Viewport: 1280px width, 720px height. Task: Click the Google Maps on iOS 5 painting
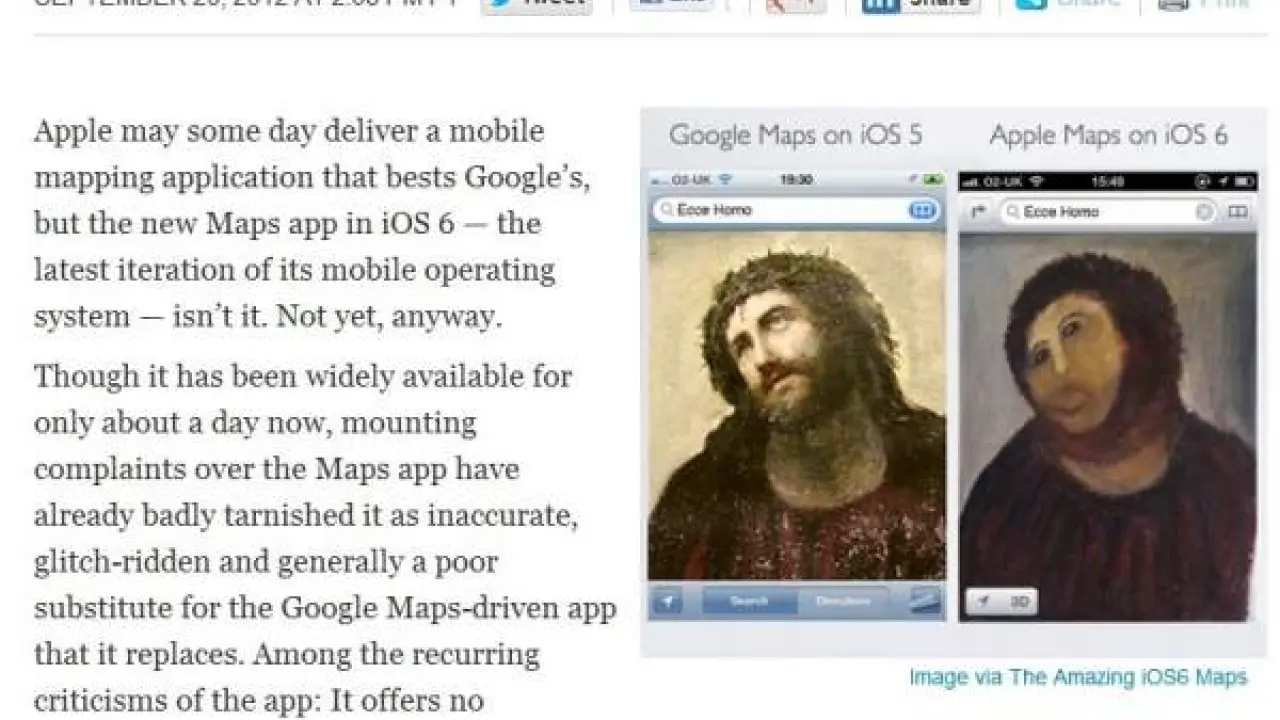pos(796,405)
